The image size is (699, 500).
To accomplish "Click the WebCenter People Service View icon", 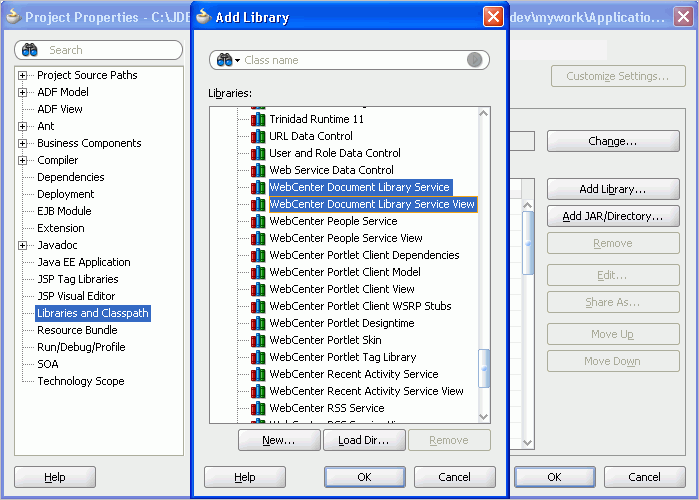I will (258, 238).
